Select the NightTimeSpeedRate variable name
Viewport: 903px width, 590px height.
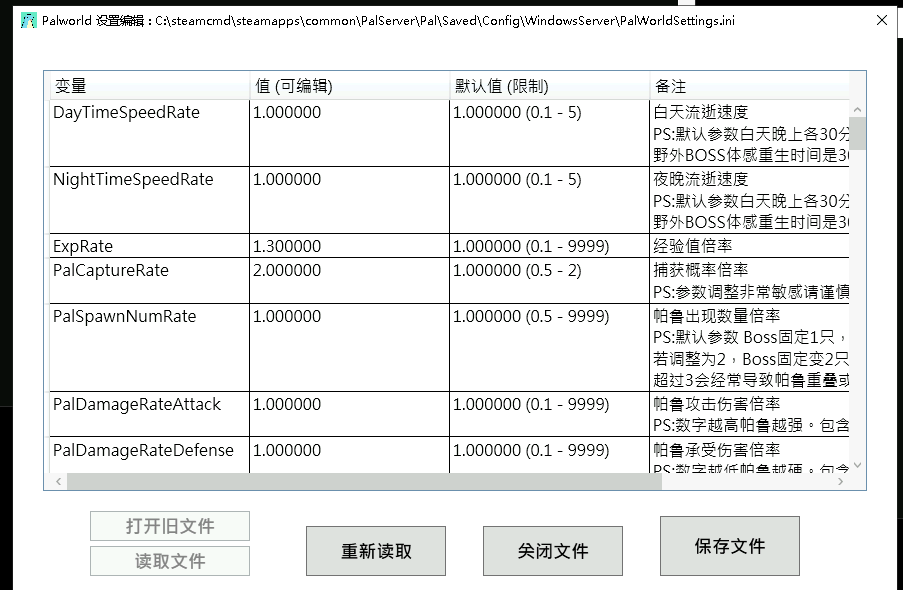point(133,179)
